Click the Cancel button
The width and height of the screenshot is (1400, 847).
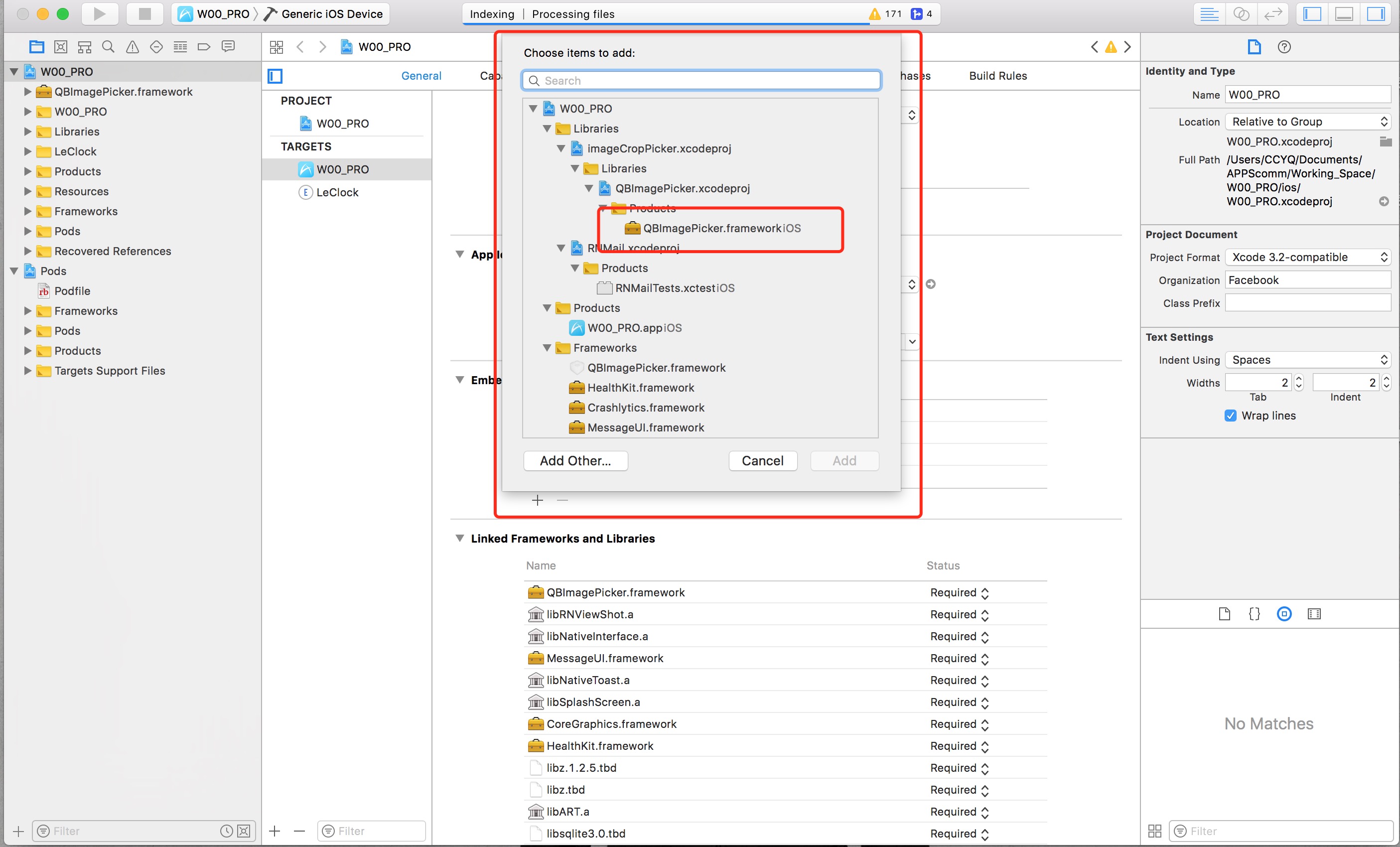click(762, 461)
